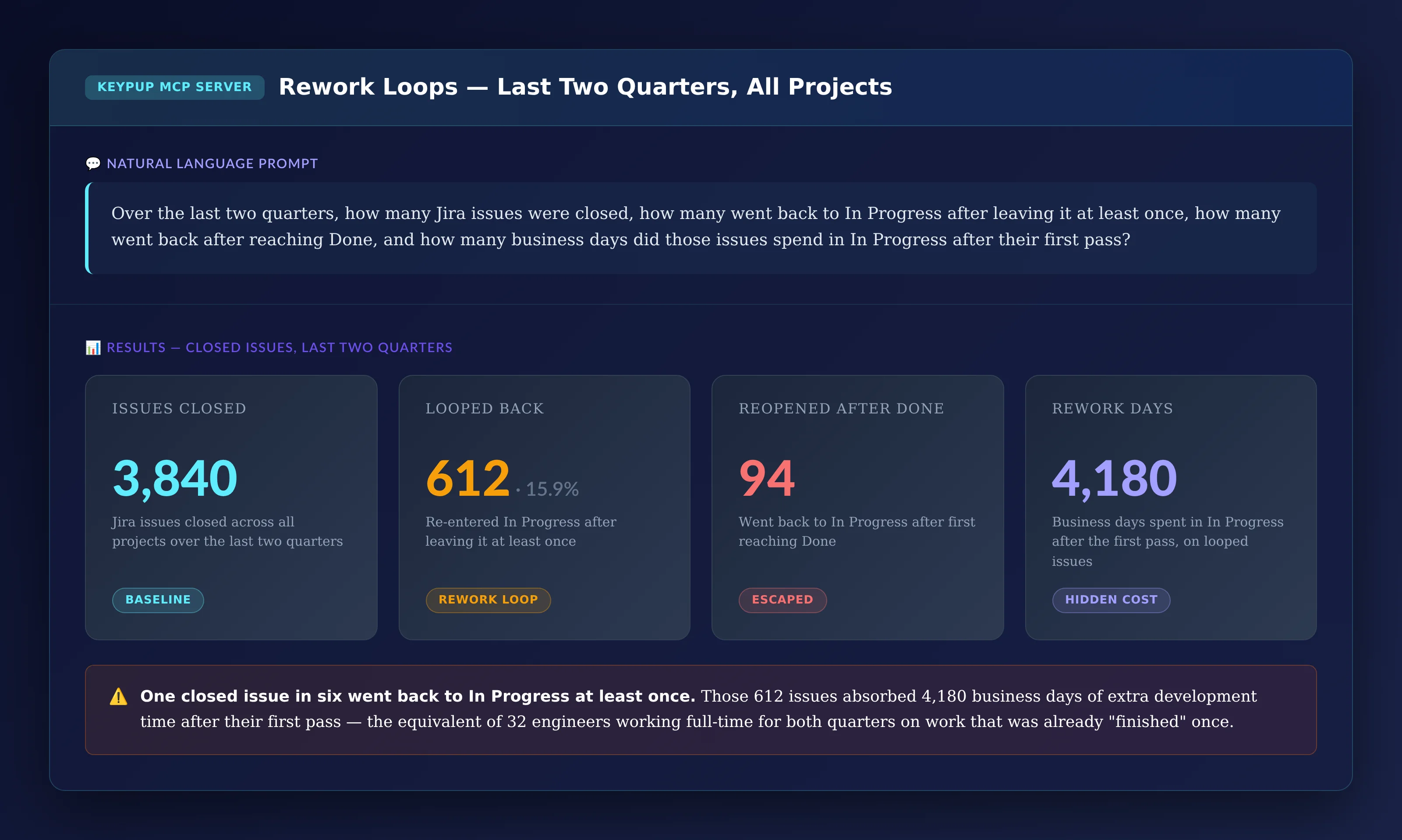The height and width of the screenshot is (840, 1402).
Task: Click the NATURAL LANGUAGE PROMPT heading
Action: (212, 164)
